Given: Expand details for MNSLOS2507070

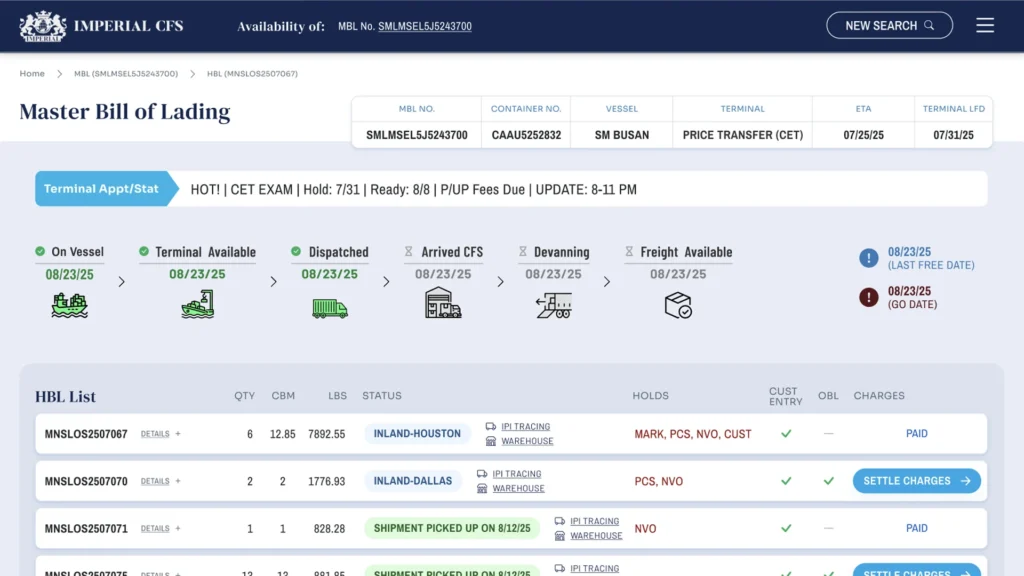Looking at the screenshot, I should [x=161, y=481].
